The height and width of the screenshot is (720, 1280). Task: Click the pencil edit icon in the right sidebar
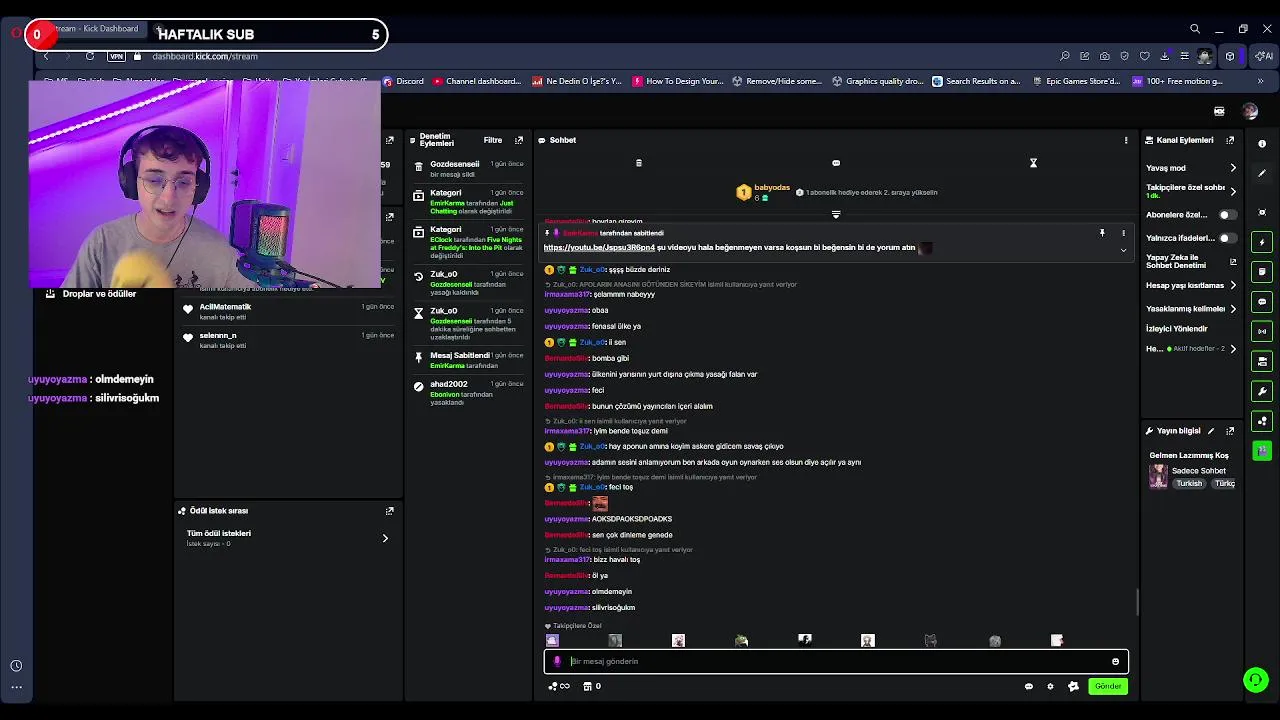tap(1262, 173)
